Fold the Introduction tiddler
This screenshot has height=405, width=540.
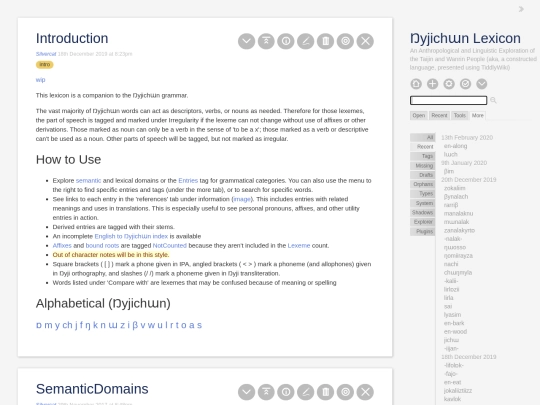[x=266, y=41]
